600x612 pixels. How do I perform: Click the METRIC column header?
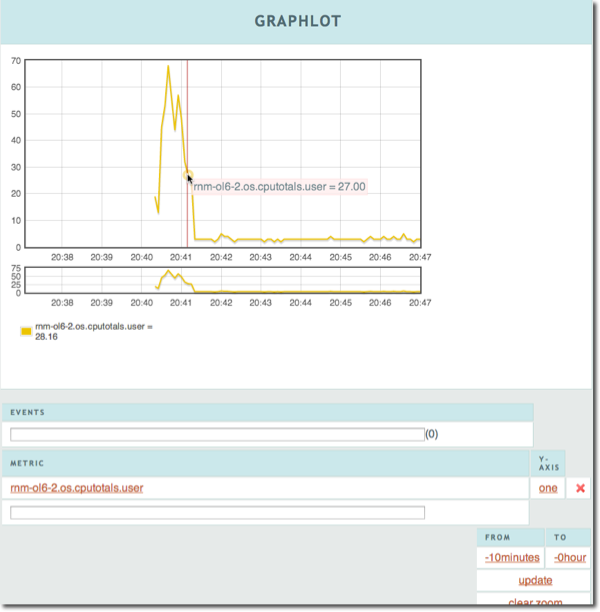(27, 463)
